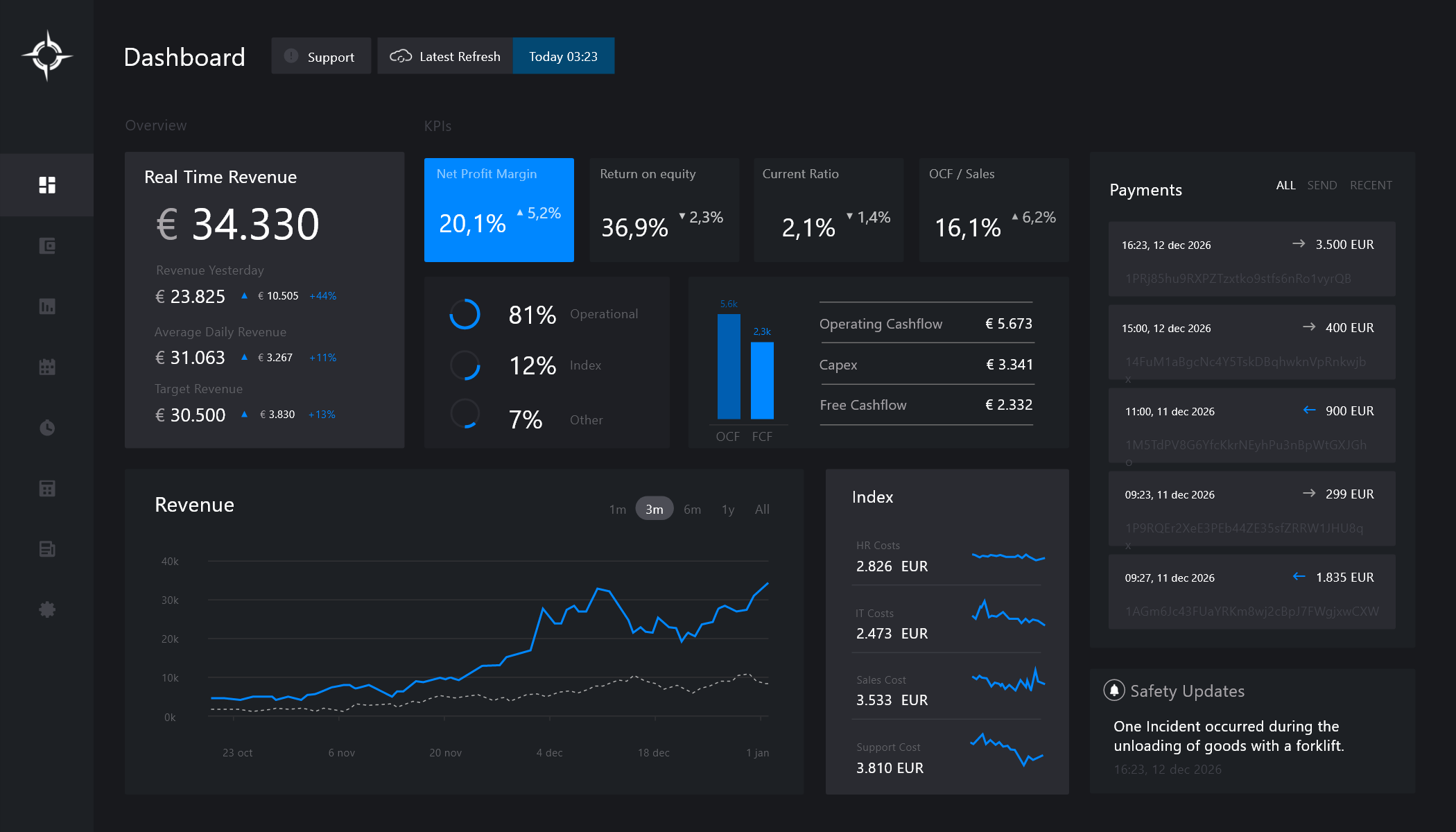
Task: Open the reports document icon in the sidebar
Action: pyautogui.click(x=46, y=548)
